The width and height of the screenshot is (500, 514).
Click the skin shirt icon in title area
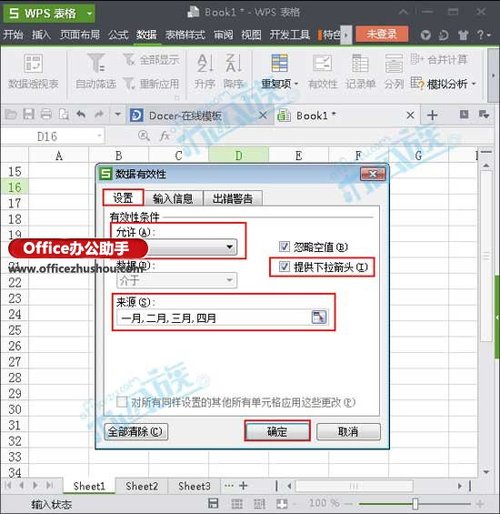(x=463, y=35)
